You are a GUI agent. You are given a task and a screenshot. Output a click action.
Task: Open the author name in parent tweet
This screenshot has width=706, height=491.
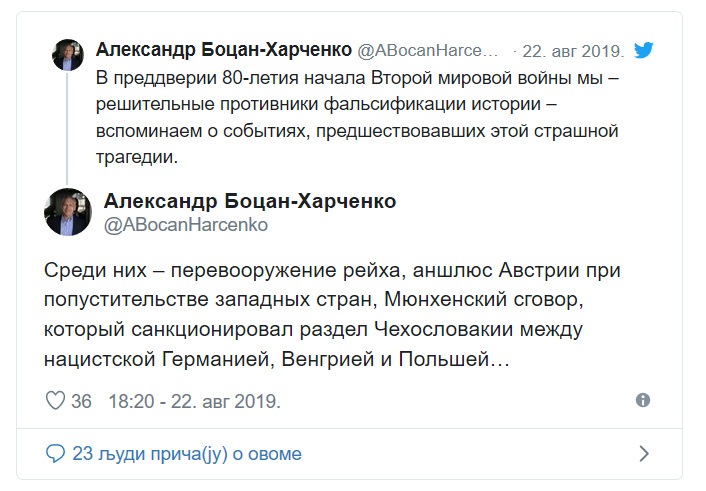(x=224, y=50)
